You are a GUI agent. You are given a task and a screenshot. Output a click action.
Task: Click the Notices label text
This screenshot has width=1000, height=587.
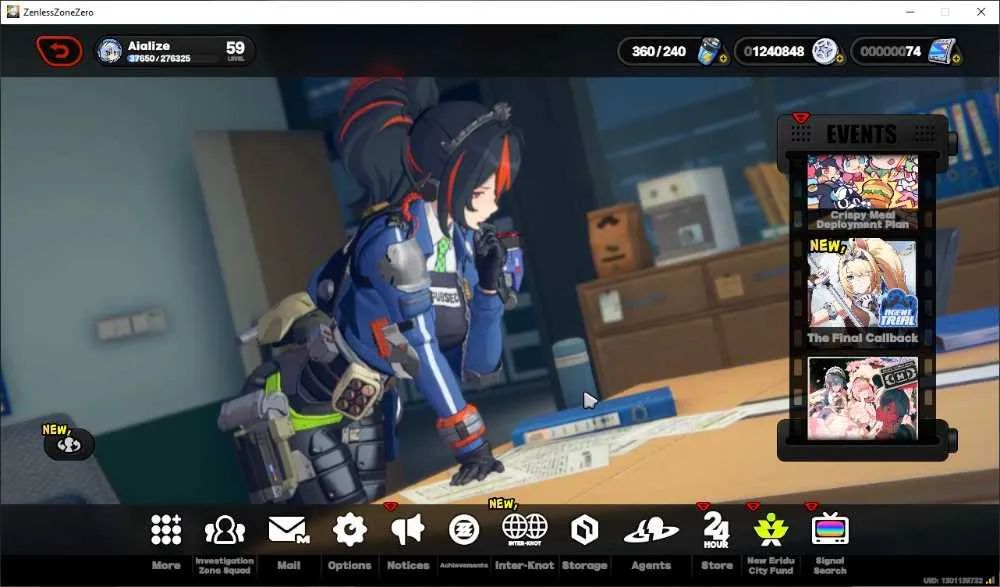coord(408,565)
